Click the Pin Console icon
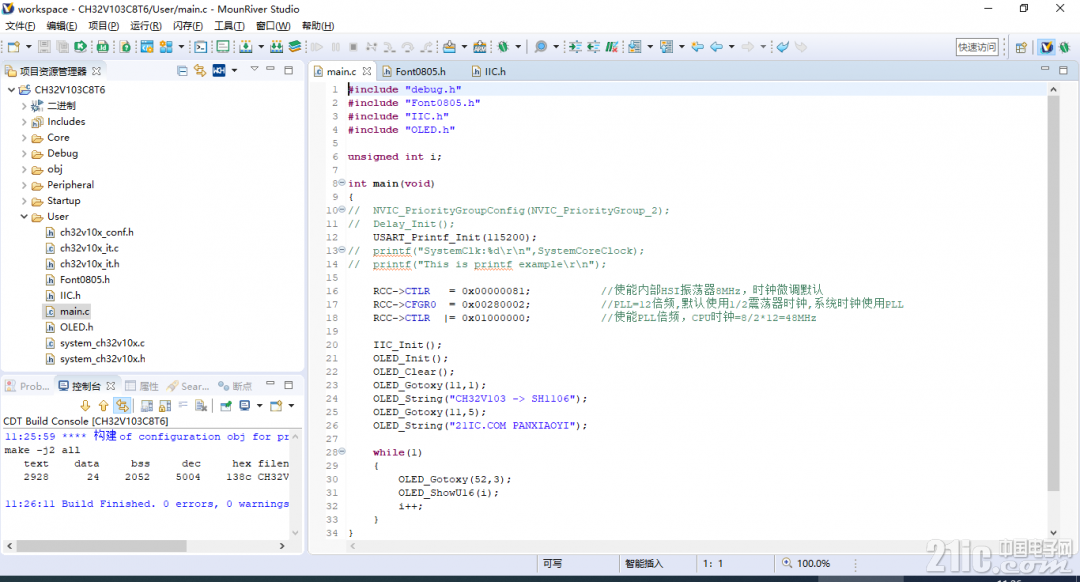1080x582 pixels. [x=225, y=406]
